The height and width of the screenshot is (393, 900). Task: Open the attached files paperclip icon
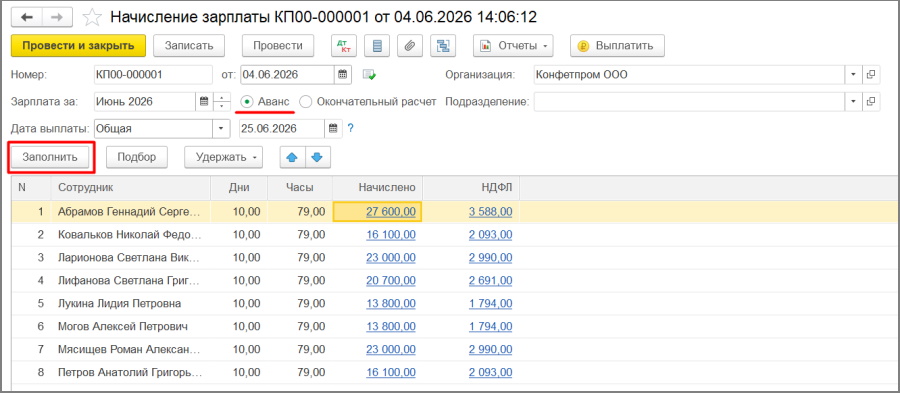click(x=409, y=46)
